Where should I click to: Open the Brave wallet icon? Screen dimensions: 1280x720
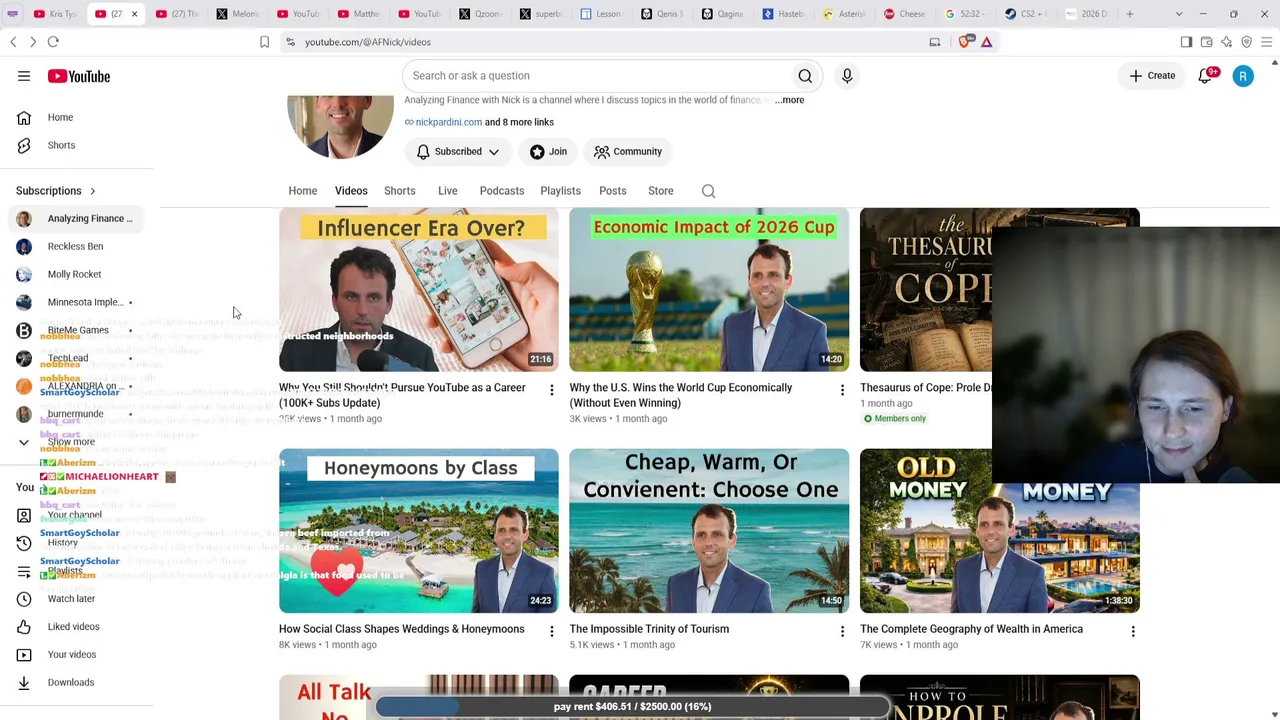(x=1206, y=42)
